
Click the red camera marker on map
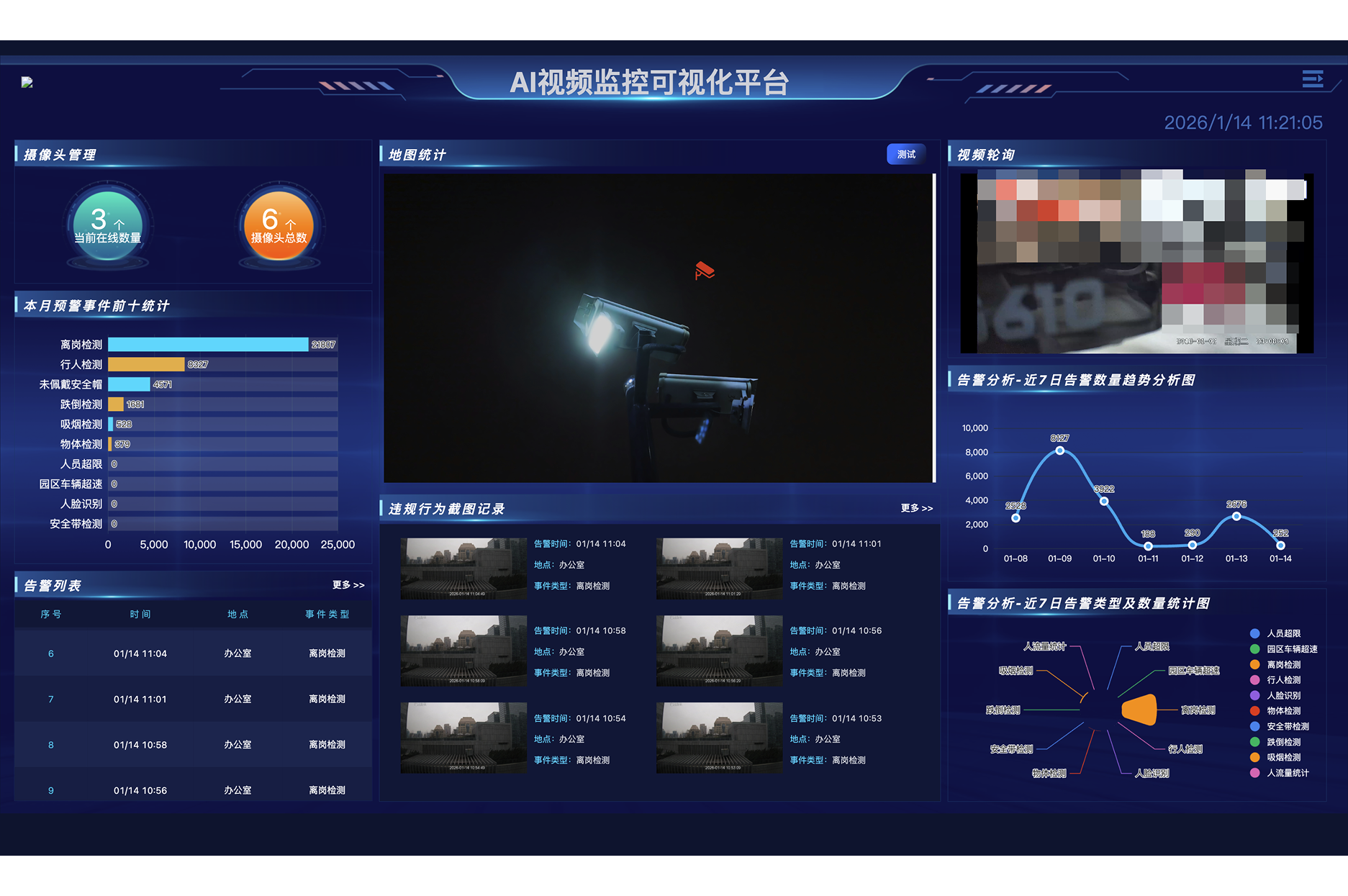[x=704, y=271]
